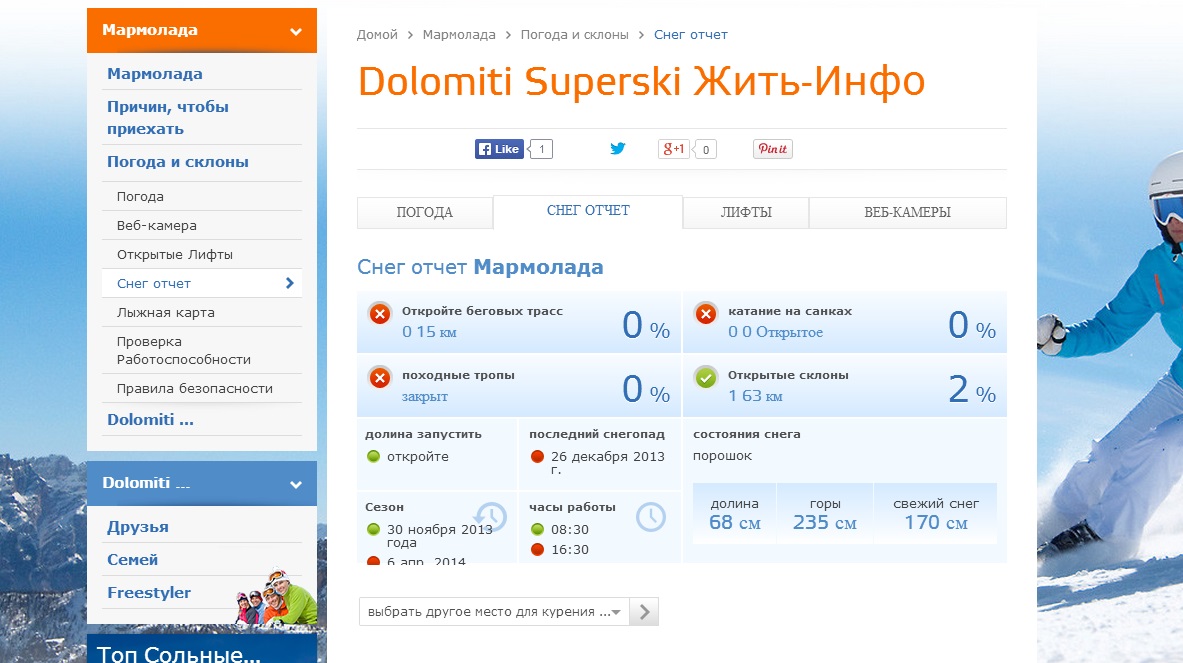Click the '0 15 км' trail length text

point(429,332)
